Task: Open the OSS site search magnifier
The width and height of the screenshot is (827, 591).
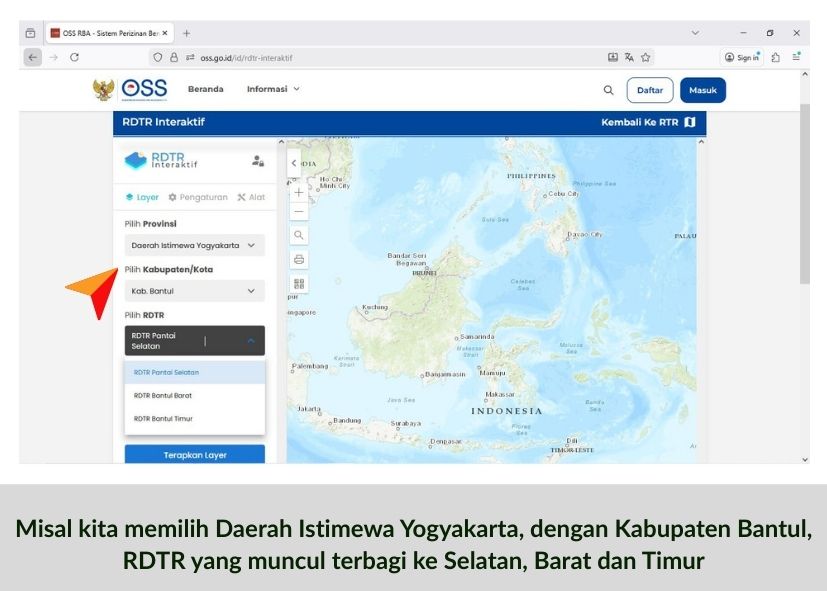Action: [x=608, y=90]
